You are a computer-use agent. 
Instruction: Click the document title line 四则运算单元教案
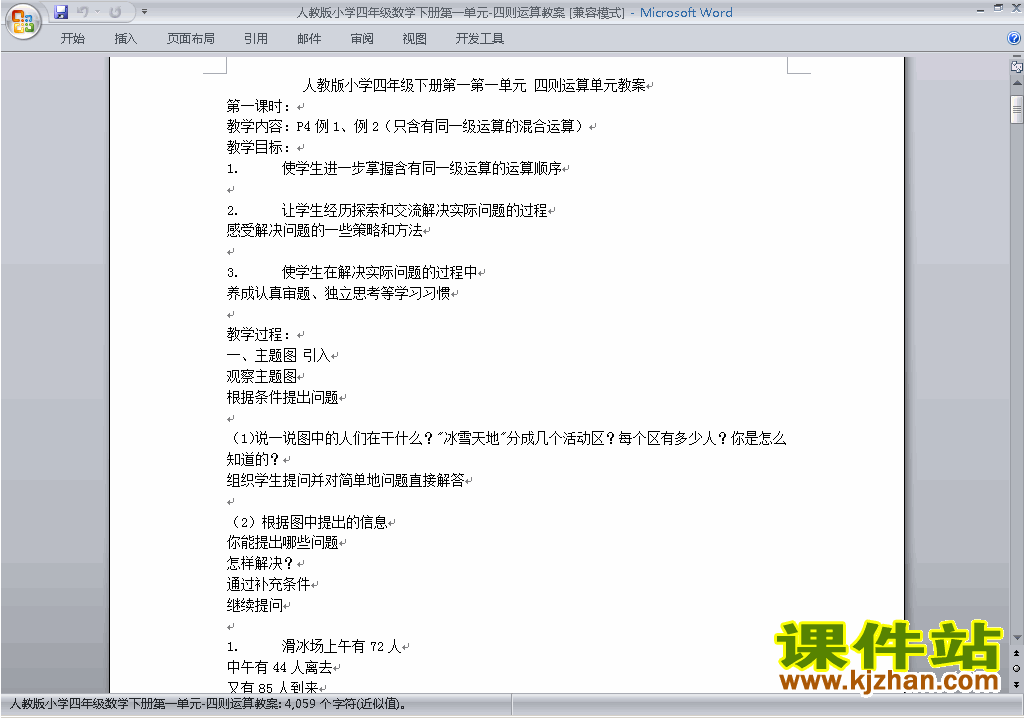point(477,85)
